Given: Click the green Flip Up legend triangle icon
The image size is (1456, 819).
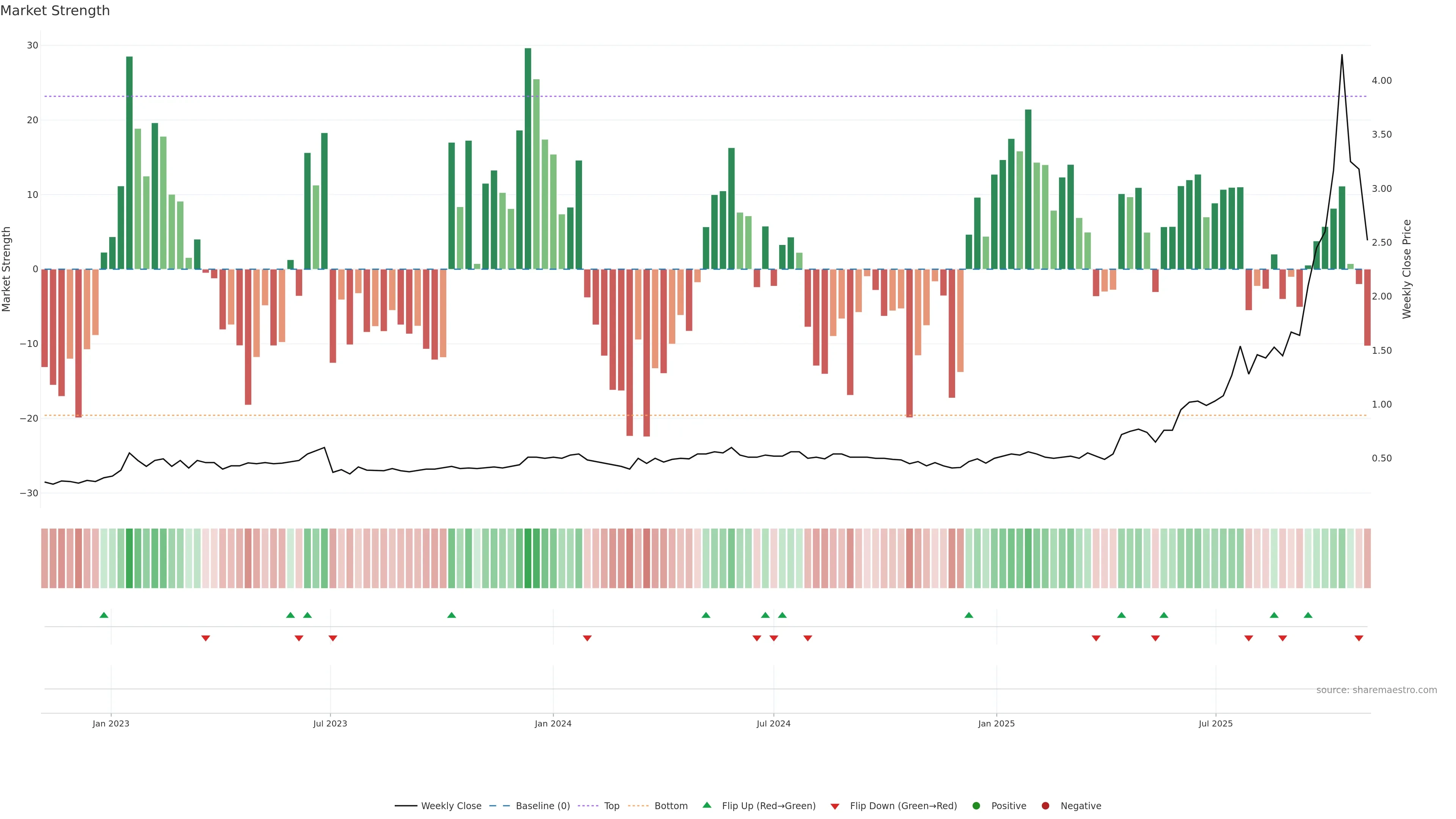Looking at the screenshot, I should [706, 805].
